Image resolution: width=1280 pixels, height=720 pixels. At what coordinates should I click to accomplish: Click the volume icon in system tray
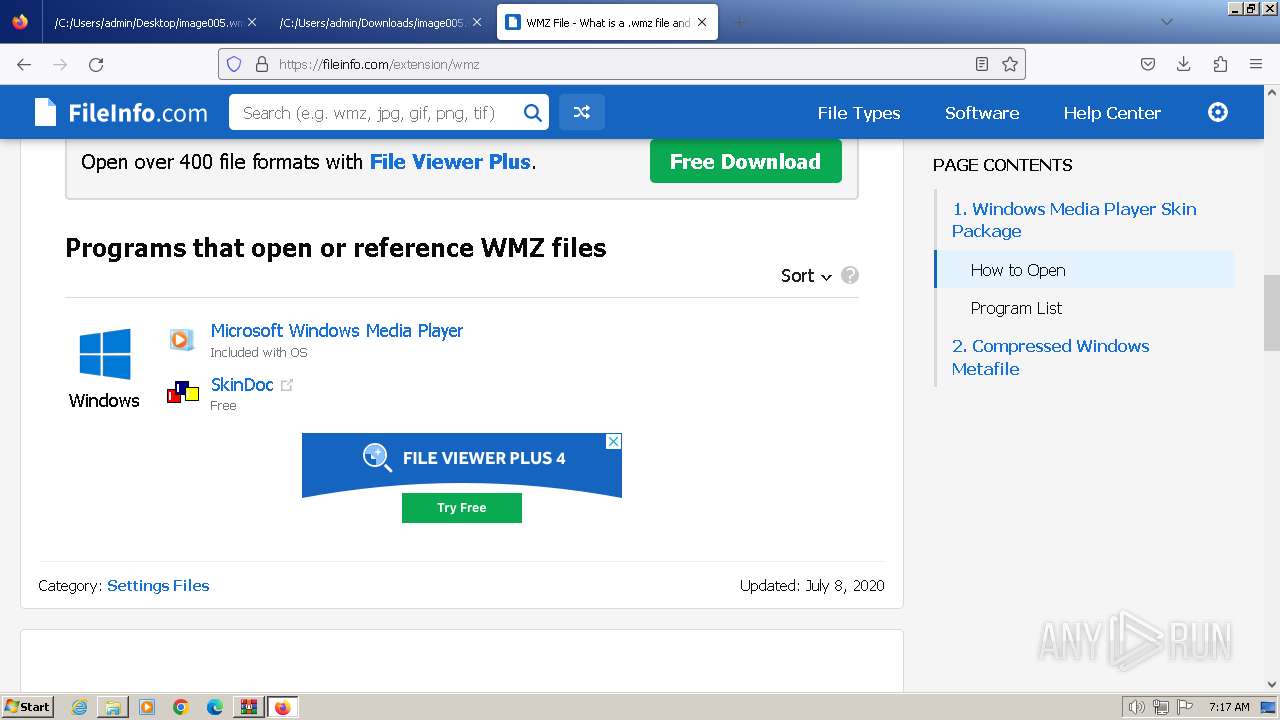point(1137,707)
